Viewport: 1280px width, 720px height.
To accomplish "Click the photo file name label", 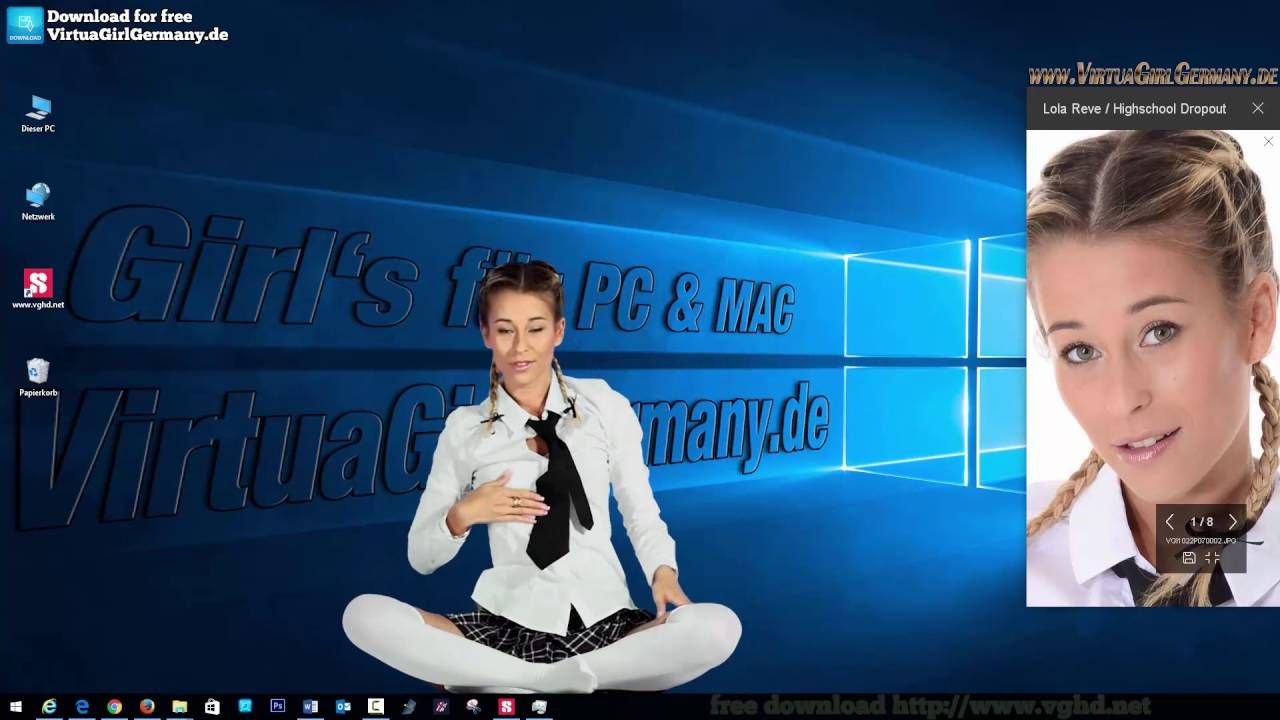I will tap(1200, 541).
